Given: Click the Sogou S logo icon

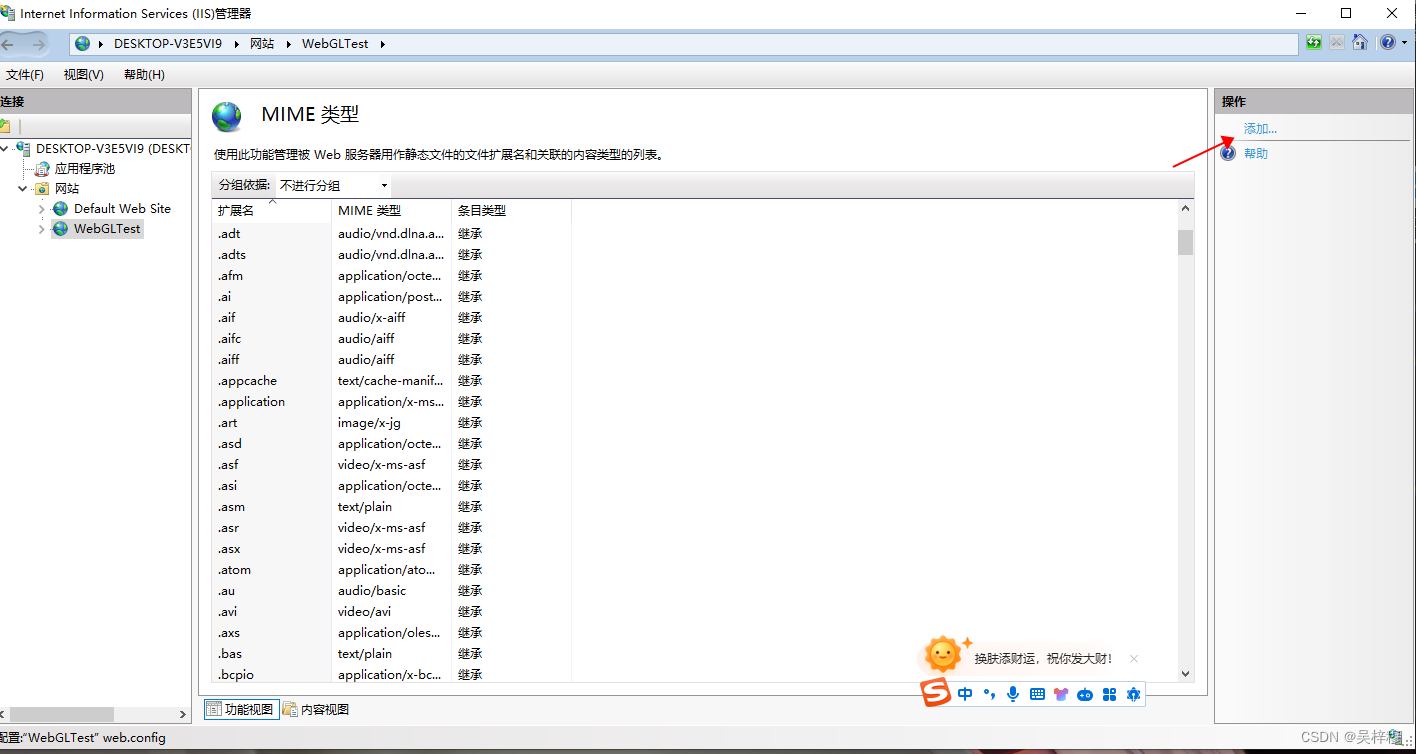Looking at the screenshot, I should point(936,694).
